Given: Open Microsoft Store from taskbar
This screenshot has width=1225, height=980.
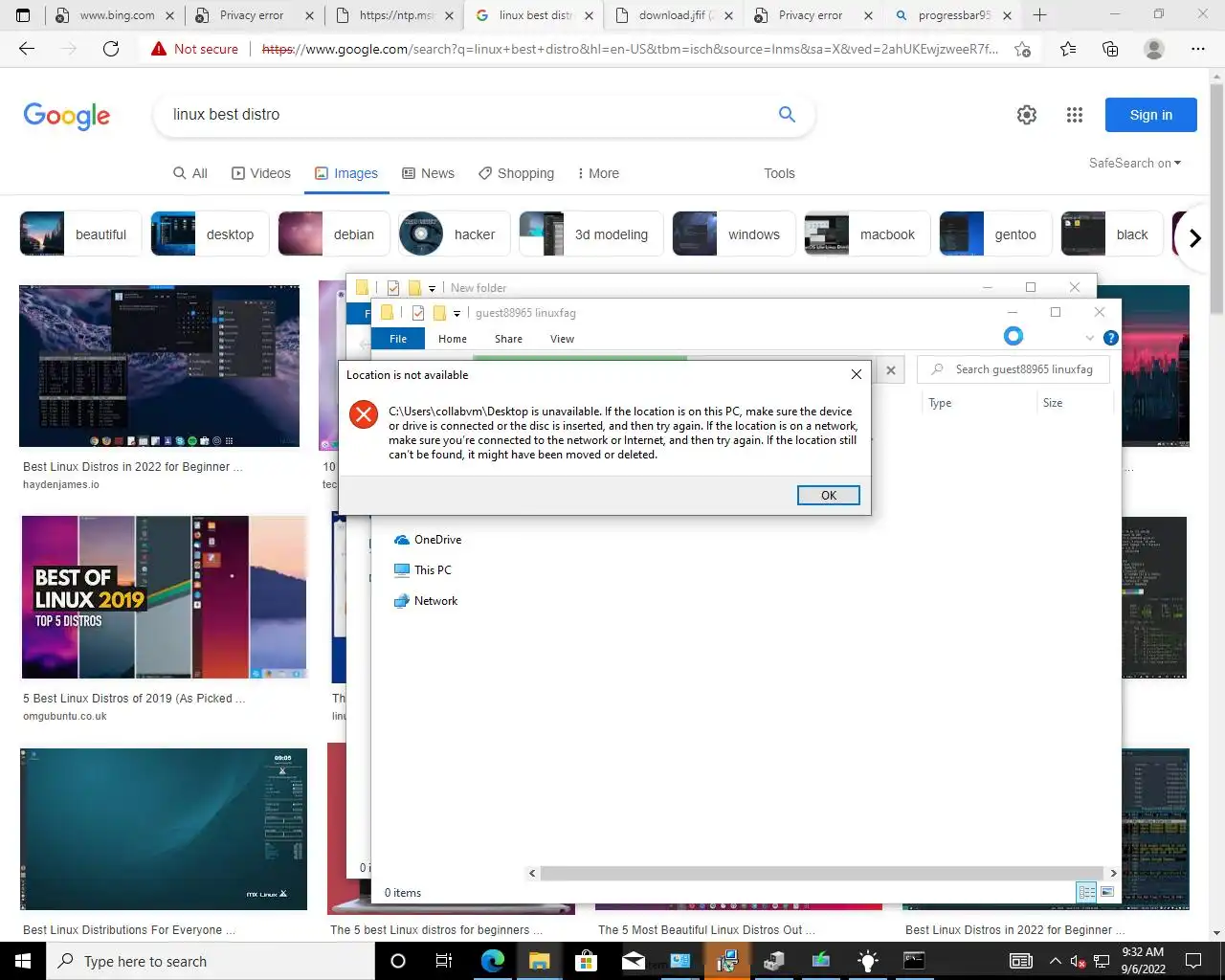Looking at the screenshot, I should (x=586, y=961).
